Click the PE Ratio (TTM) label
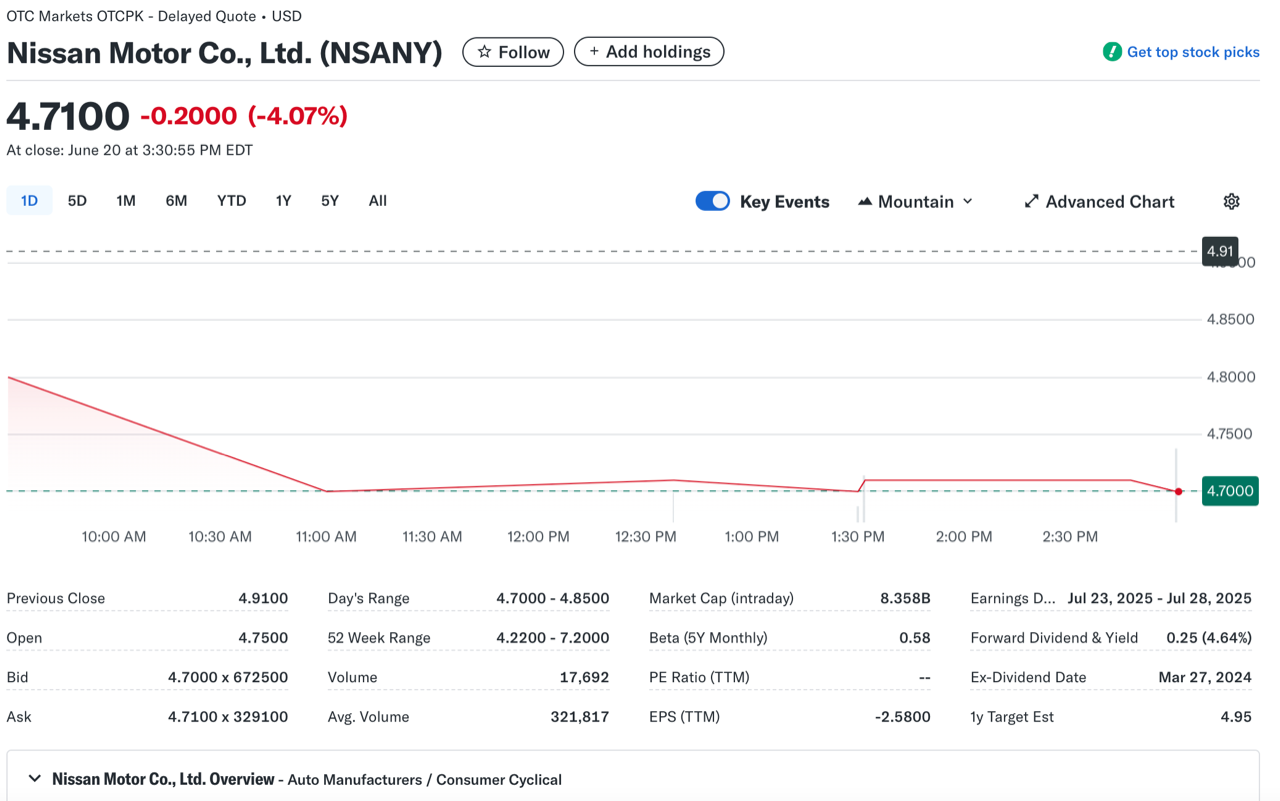Image resolution: width=1280 pixels, height=801 pixels. [698, 677]
